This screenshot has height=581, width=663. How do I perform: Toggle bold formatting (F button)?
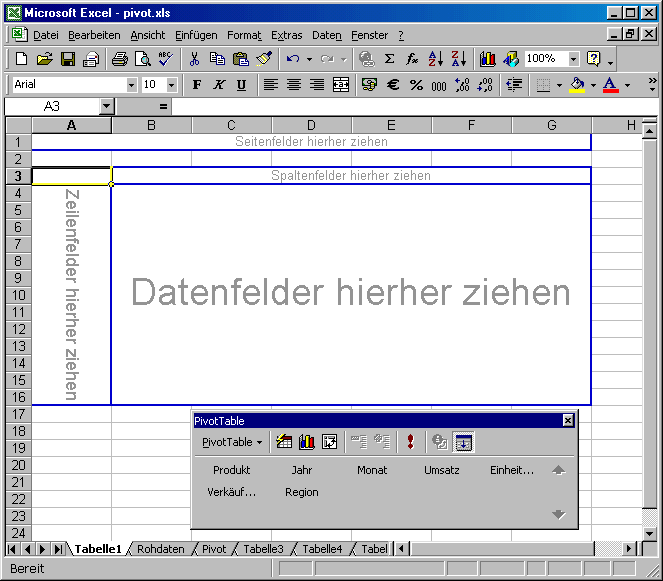pyautogui.click(x=197, y=85)
